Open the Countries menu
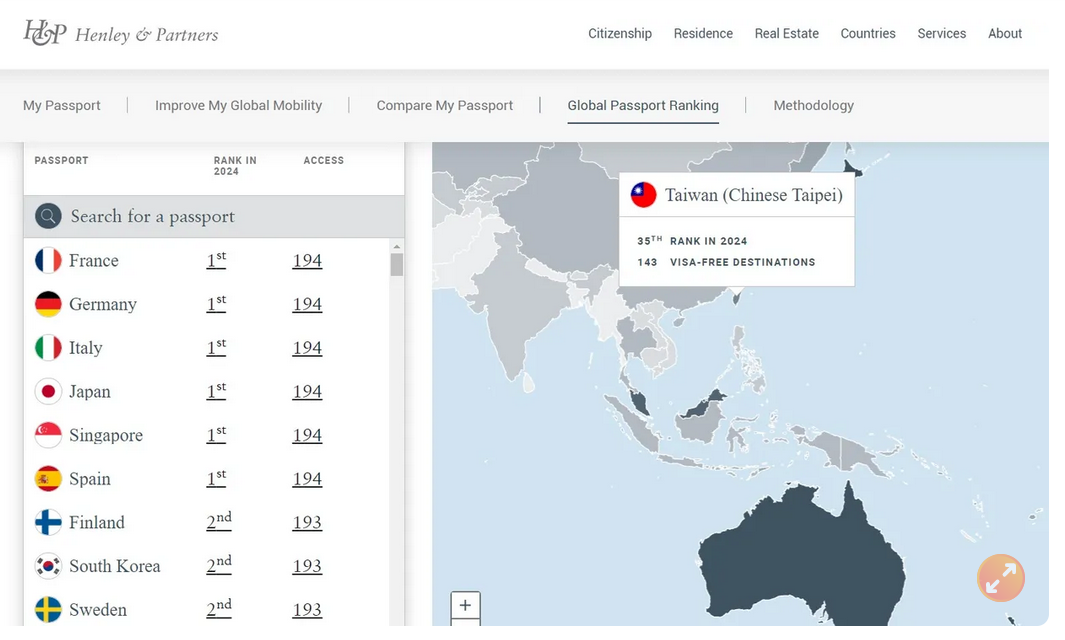This screenshot has width=1065, height=640. pos(868,33)
